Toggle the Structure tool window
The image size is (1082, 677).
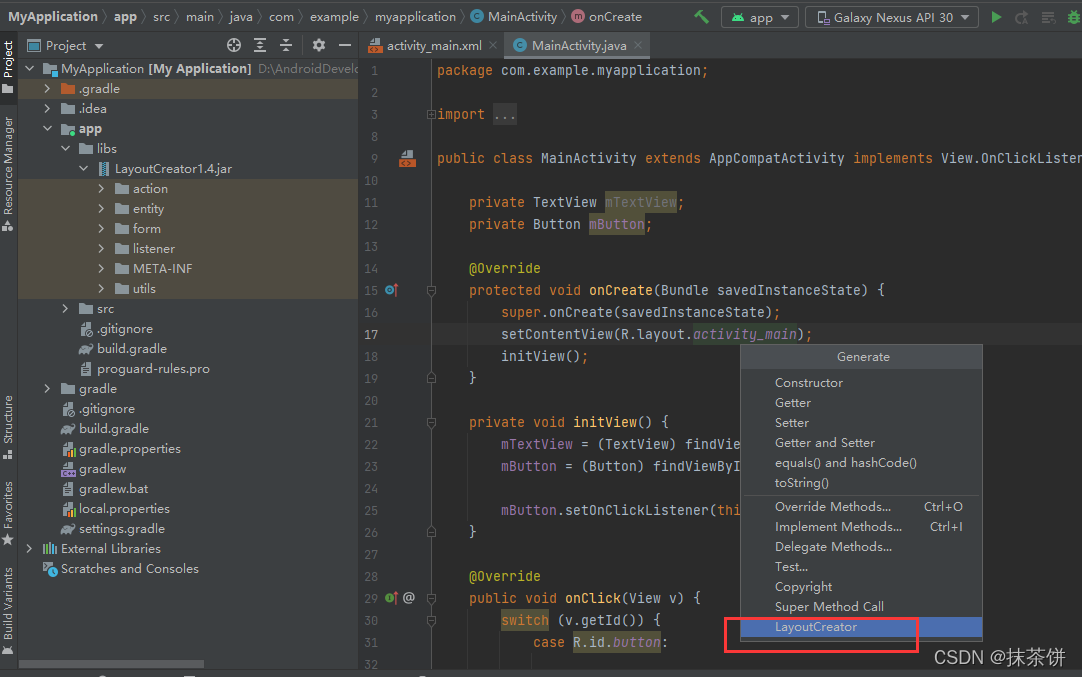tap(9, 420)
